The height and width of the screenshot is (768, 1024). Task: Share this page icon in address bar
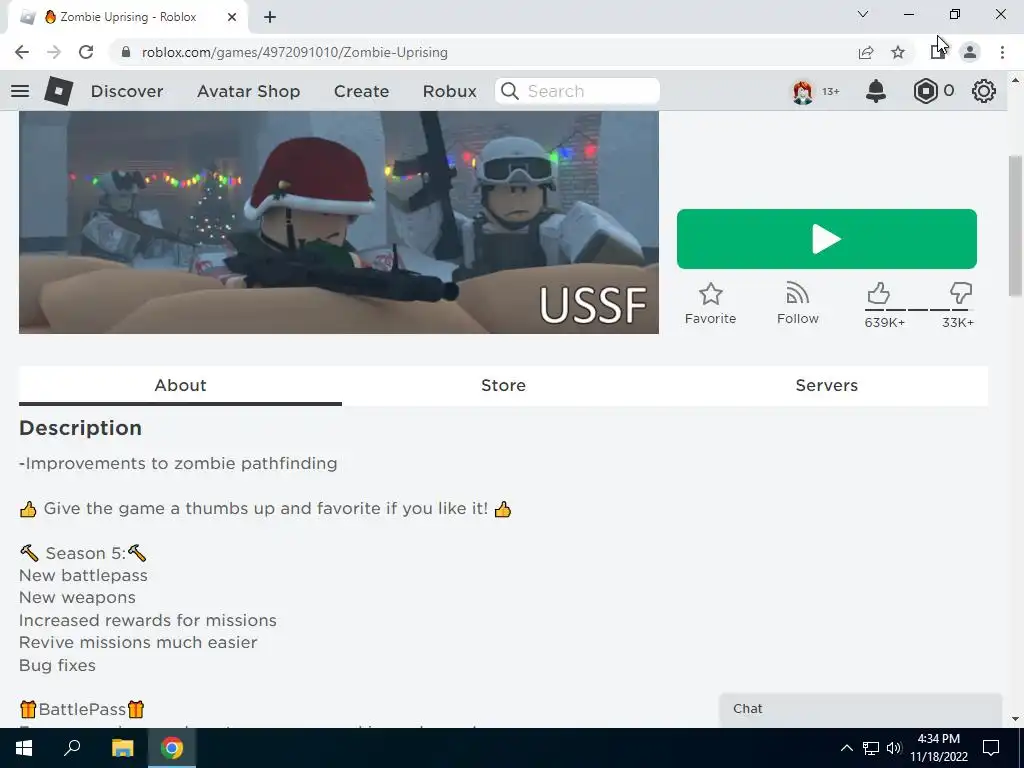tap(866, 52)
